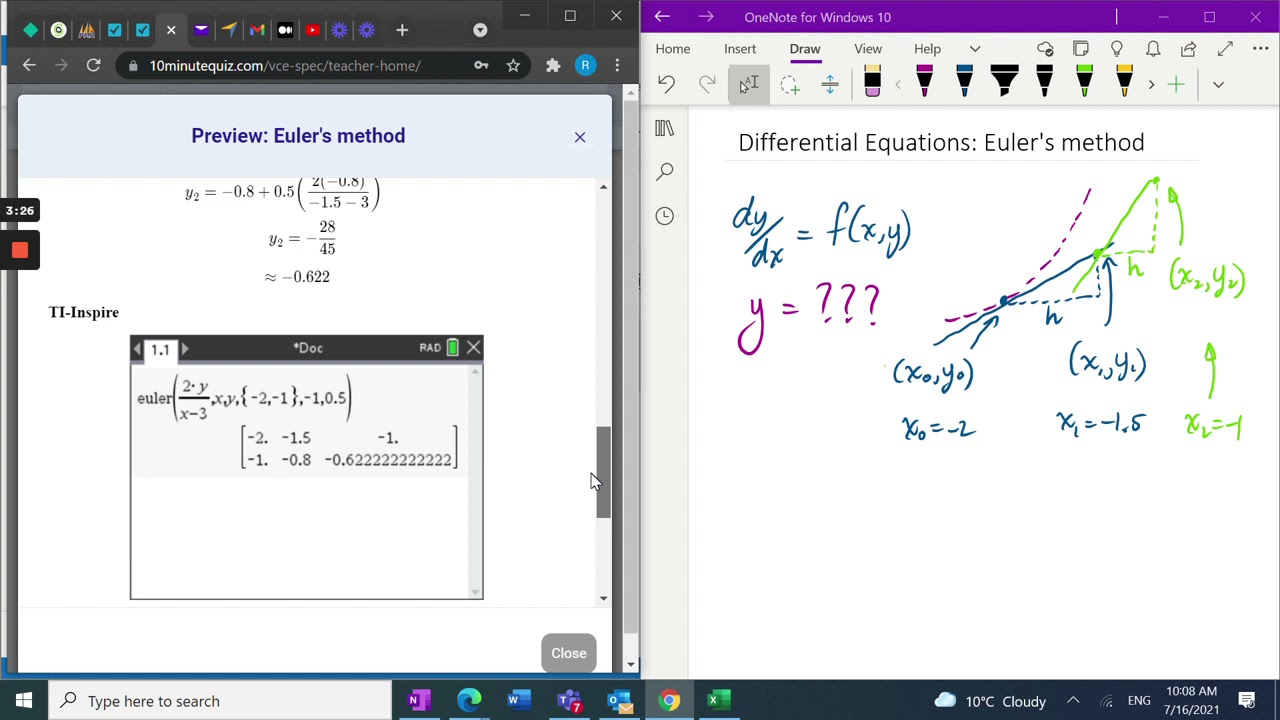Close the Euler's method preview with X

point(580,137)
